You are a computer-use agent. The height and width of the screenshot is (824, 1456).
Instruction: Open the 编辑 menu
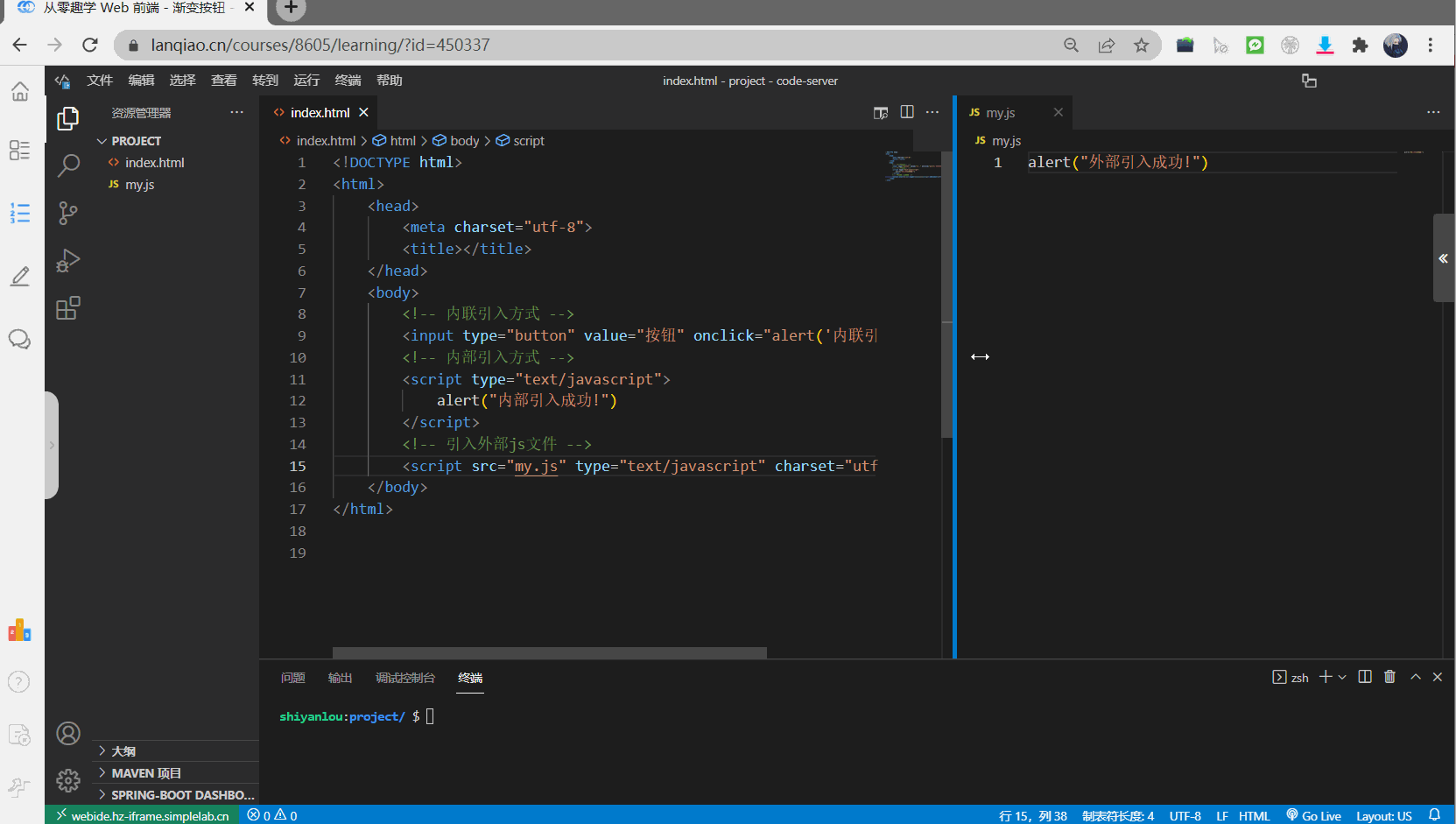(x=141, y=81)
